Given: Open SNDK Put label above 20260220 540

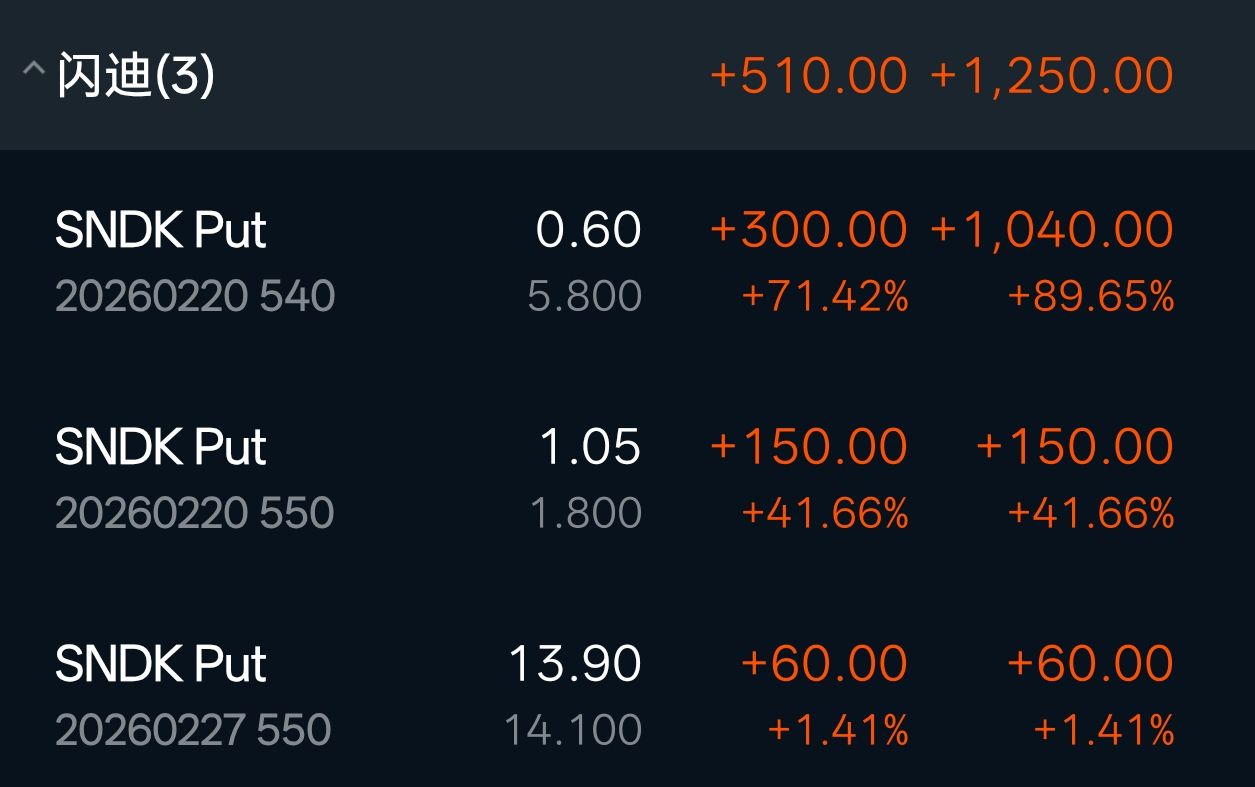Looking at the screenshot, I should (161, 231).
